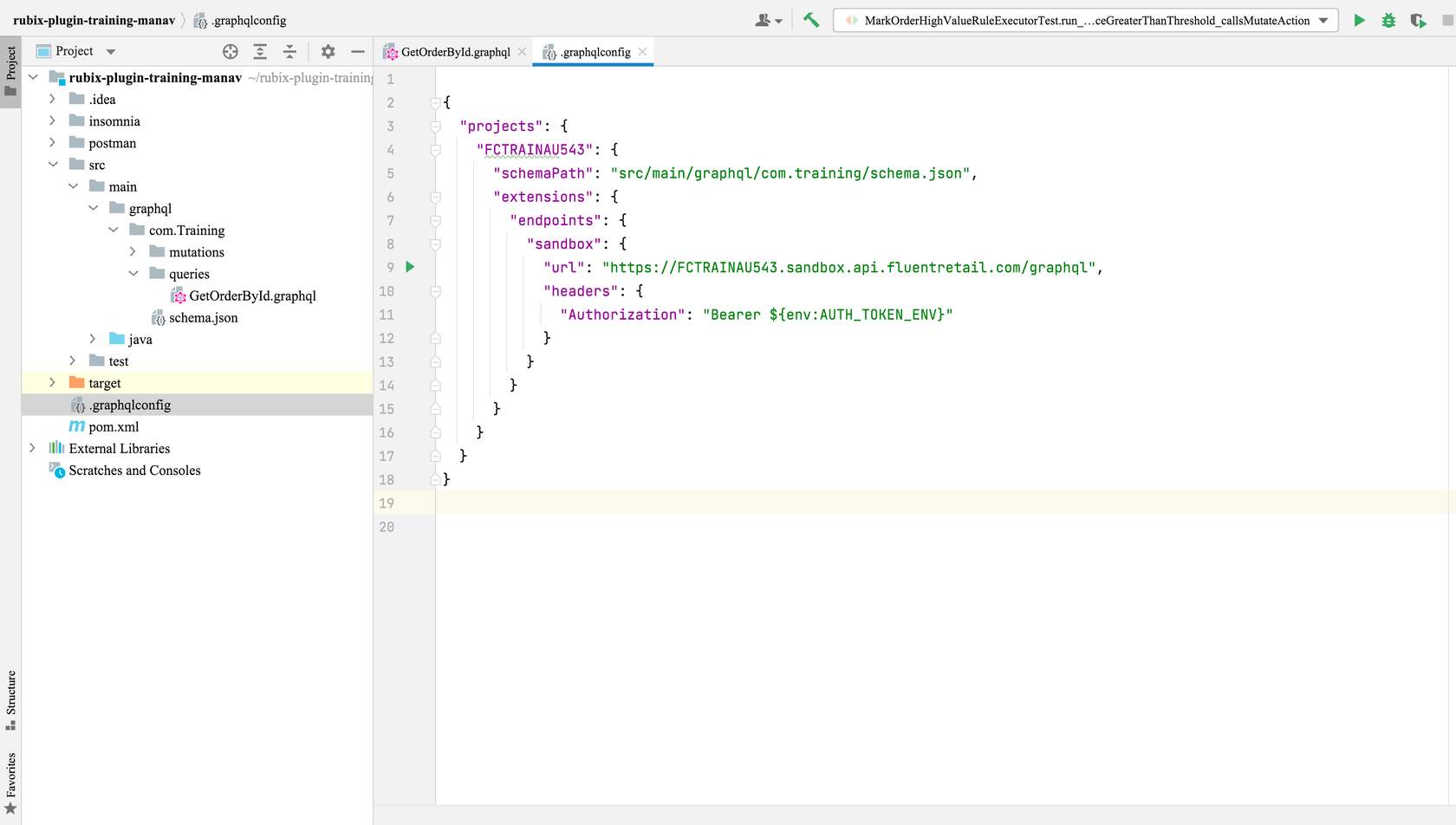Click the locate/select opened file target icon
The height and width of the screenshot is (825, 1456).
point(230,51)
